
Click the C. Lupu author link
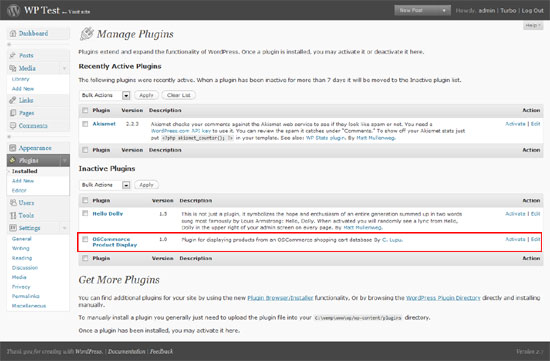point(392,240)
